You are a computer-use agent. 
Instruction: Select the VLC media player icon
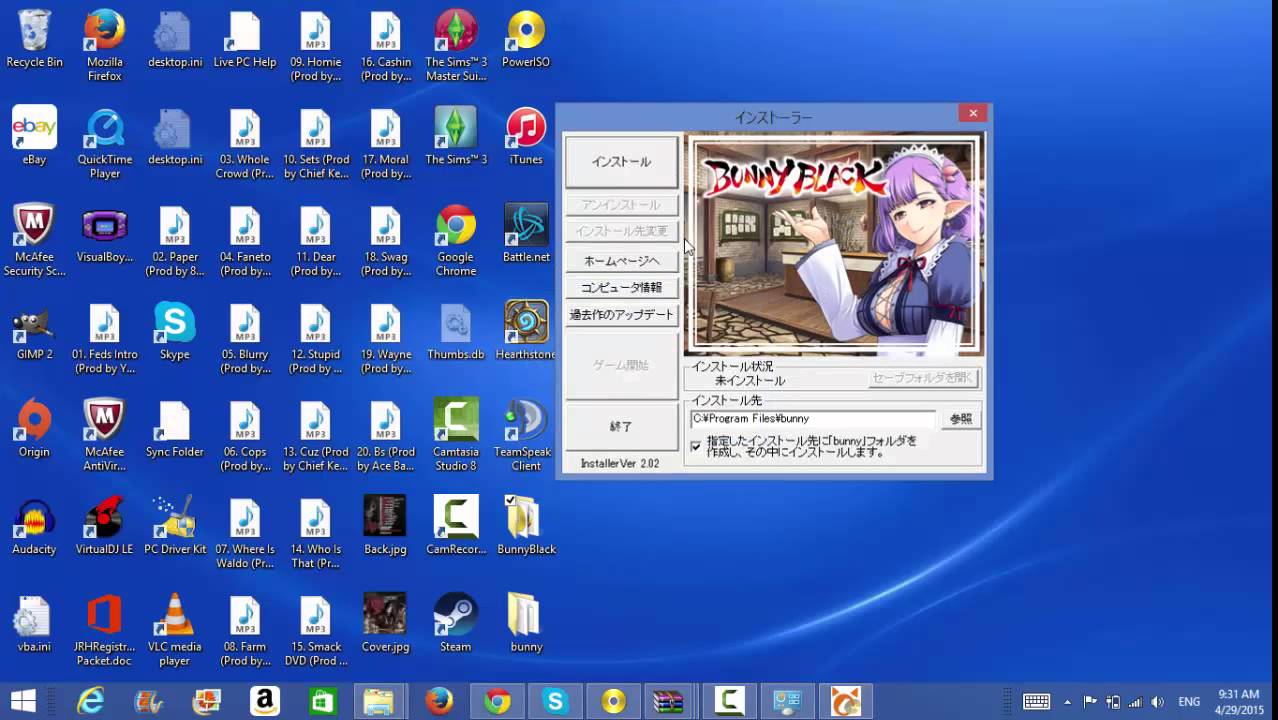[x=174, y=631]
